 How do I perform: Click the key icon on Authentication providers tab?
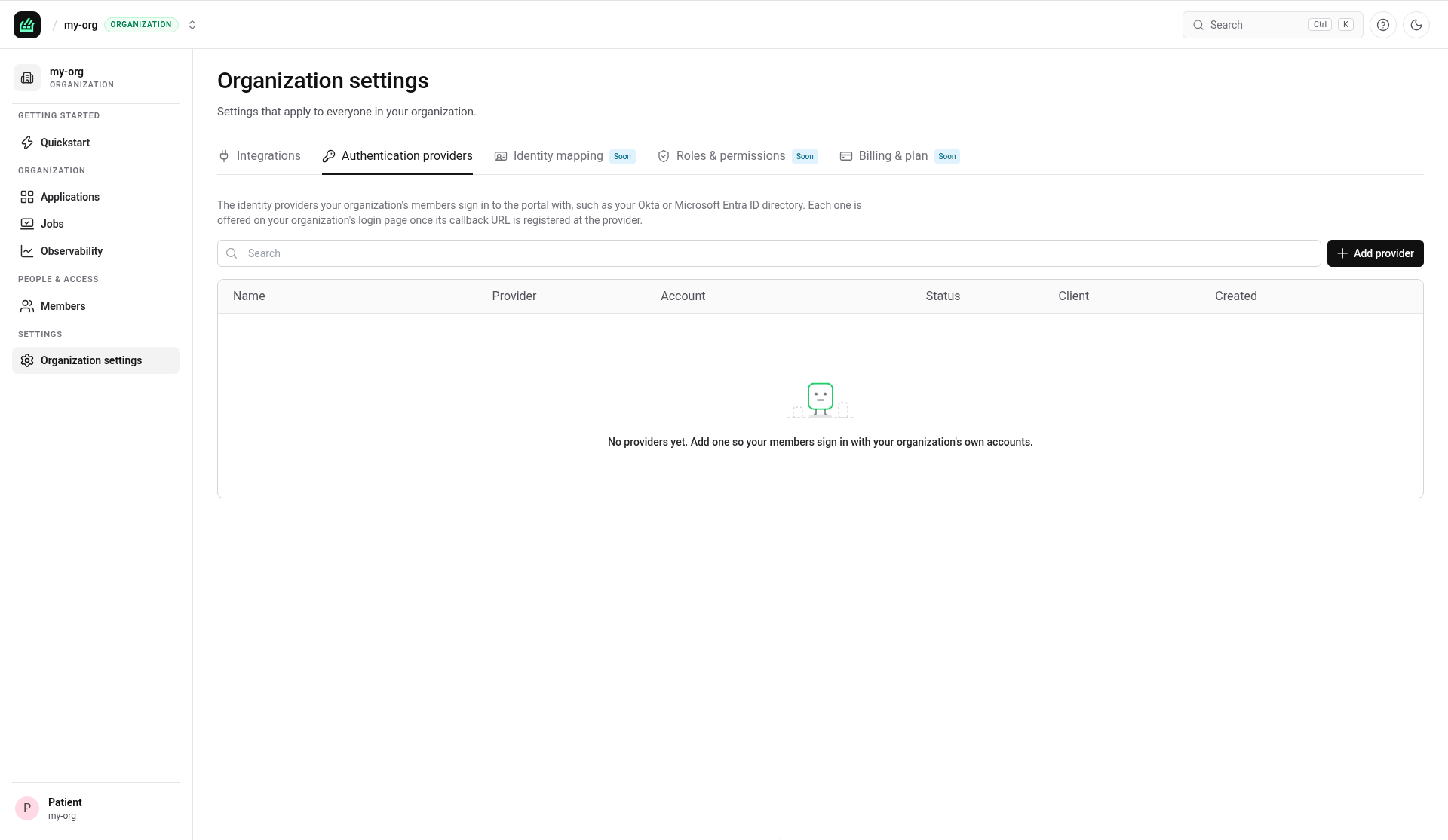[329, 156]
